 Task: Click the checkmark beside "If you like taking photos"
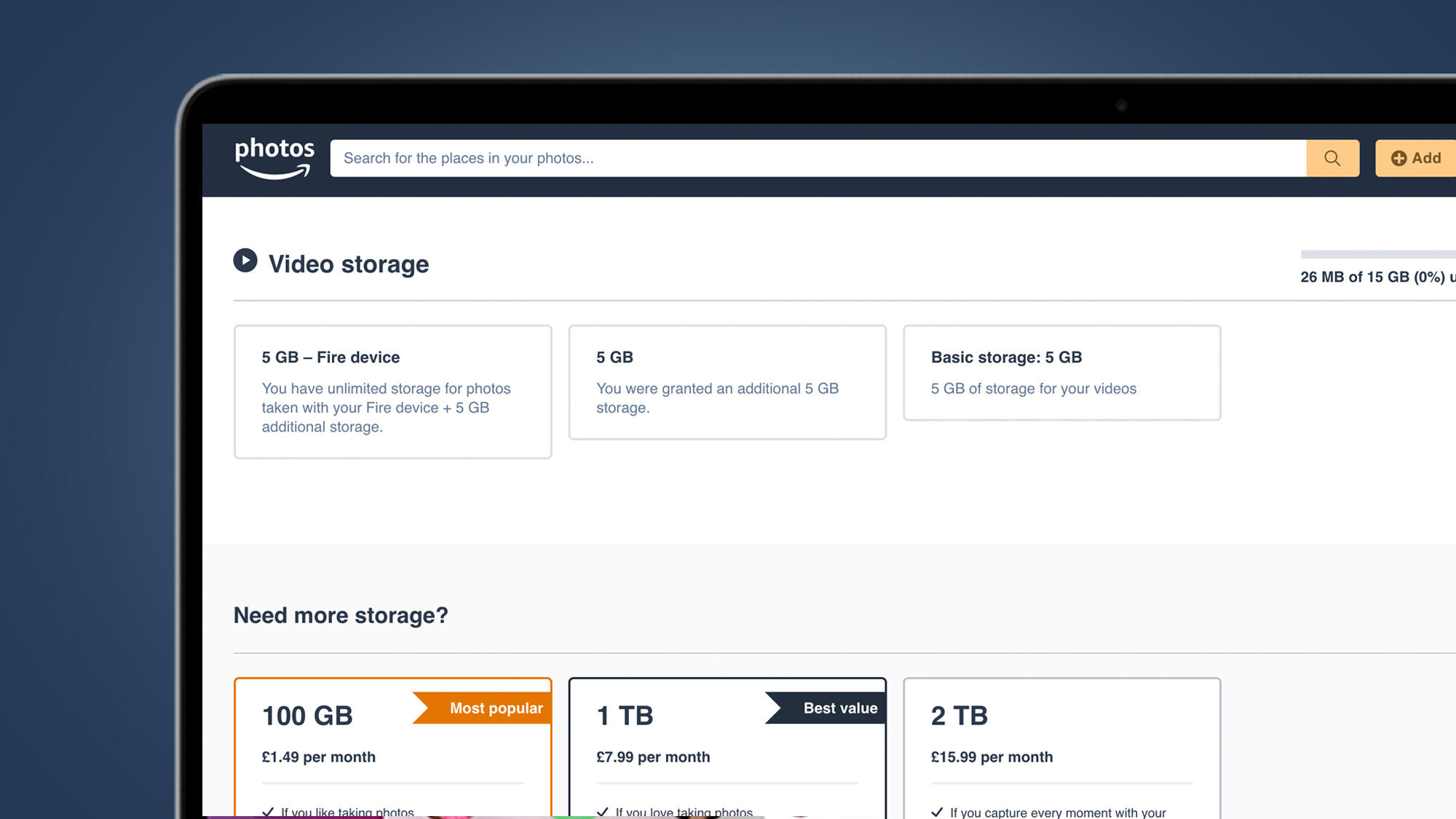point(268,812)
